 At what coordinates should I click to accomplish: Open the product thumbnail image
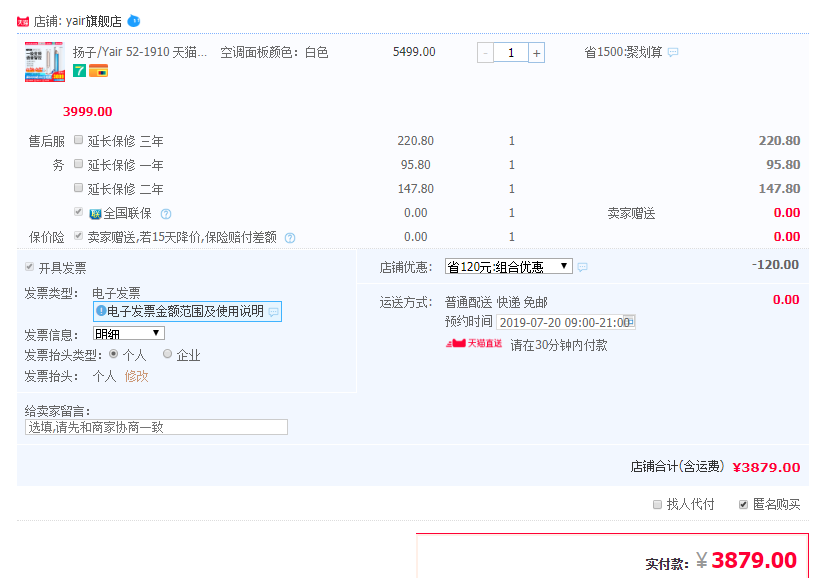45,62
